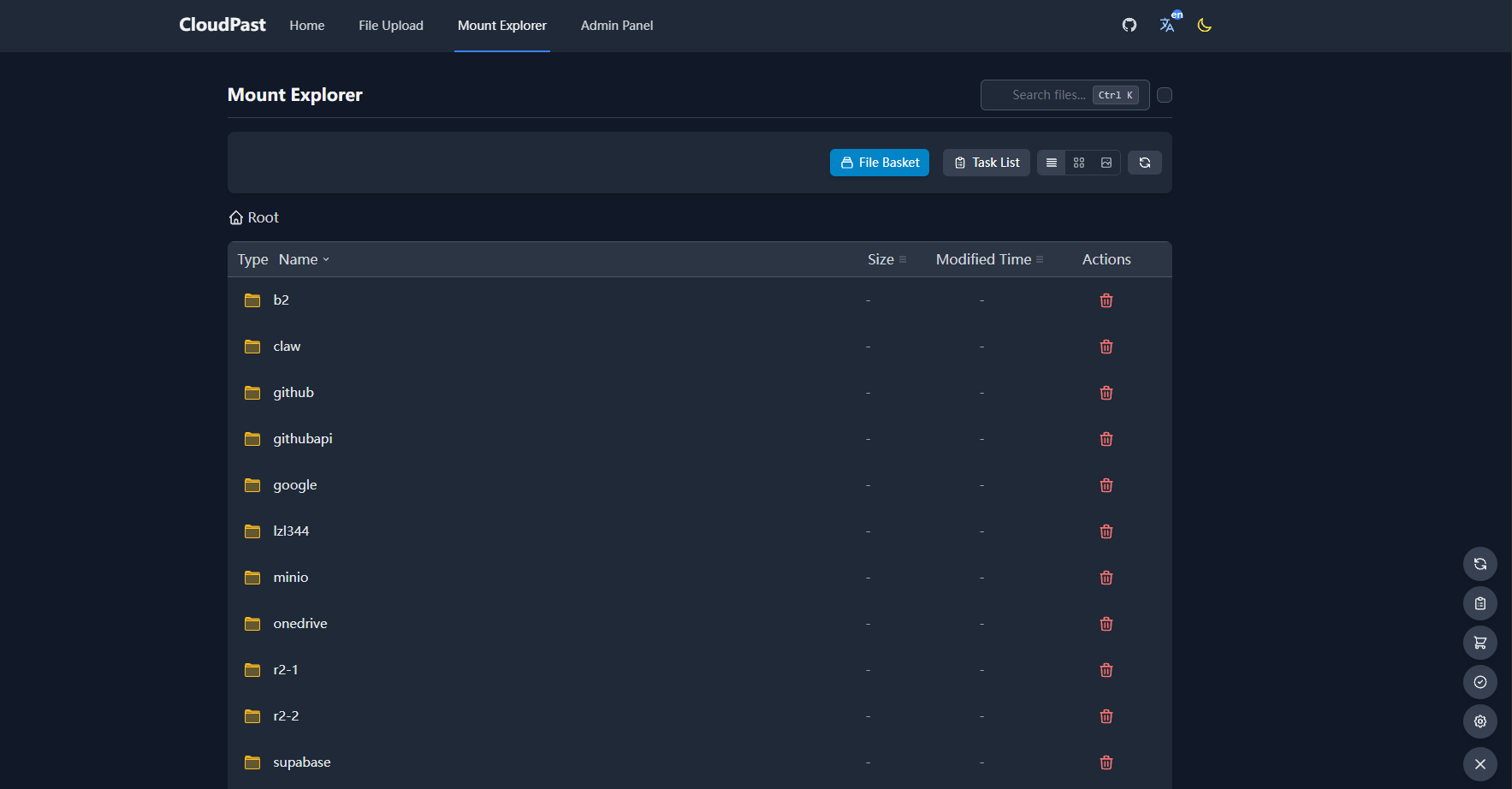Click the floating refresh button
The image size is (1512, 789).
click(x=1480, y=564)
